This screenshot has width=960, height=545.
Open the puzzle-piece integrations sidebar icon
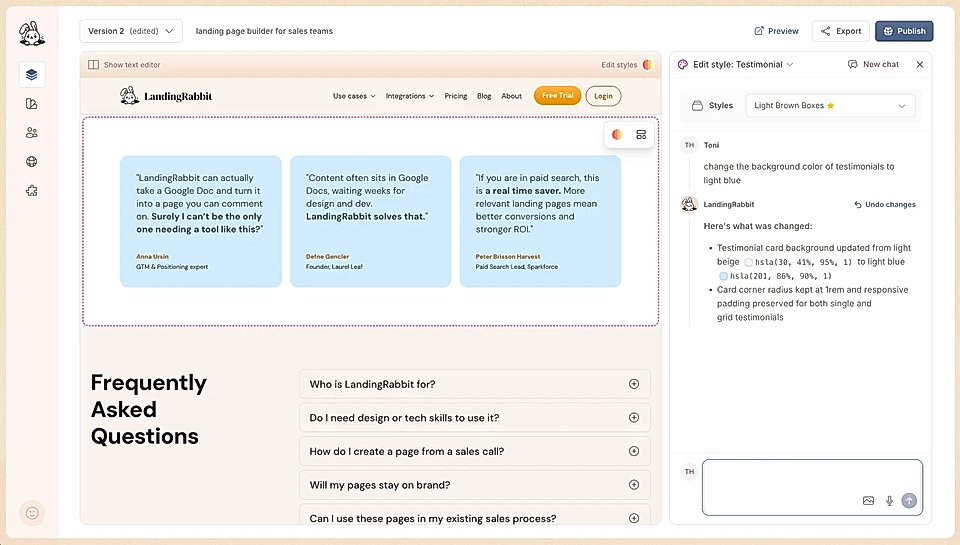(32, 191)
